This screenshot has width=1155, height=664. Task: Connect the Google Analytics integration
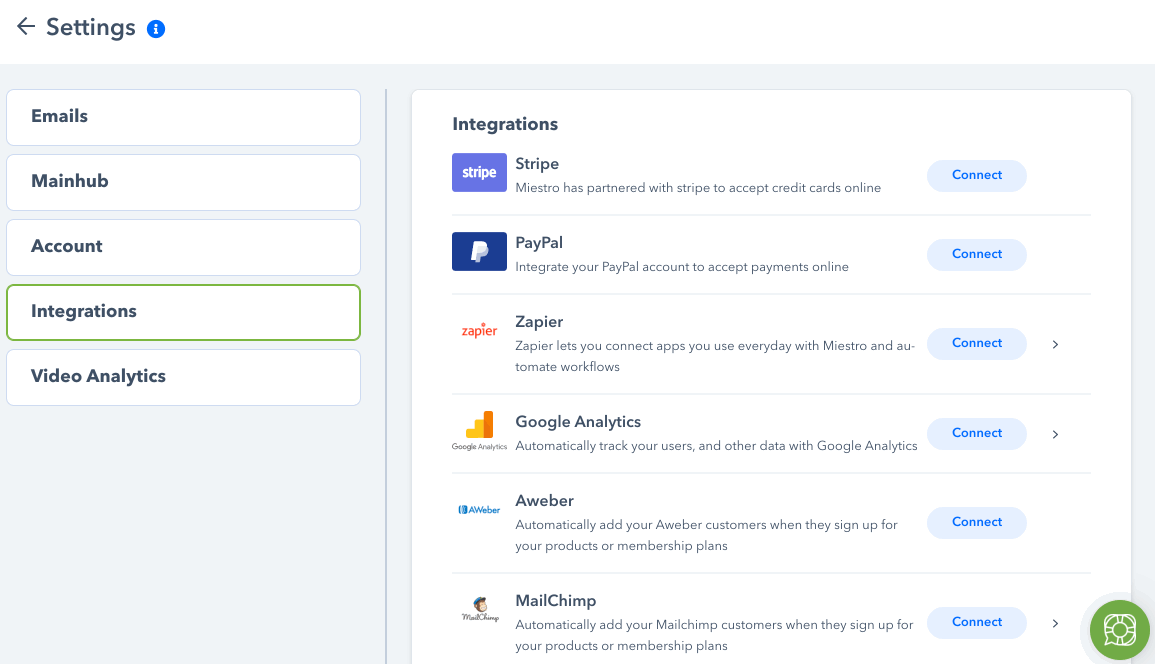(977, 433)
